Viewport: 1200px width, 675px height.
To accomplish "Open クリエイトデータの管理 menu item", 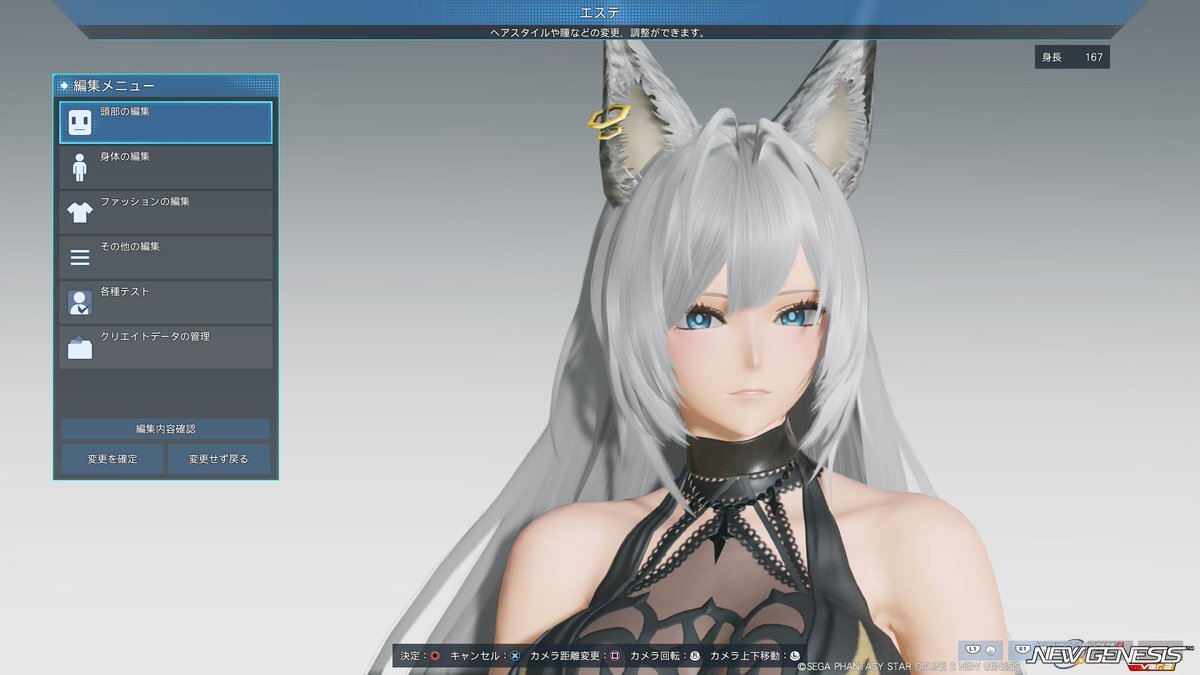I will [x=166, y=347].
